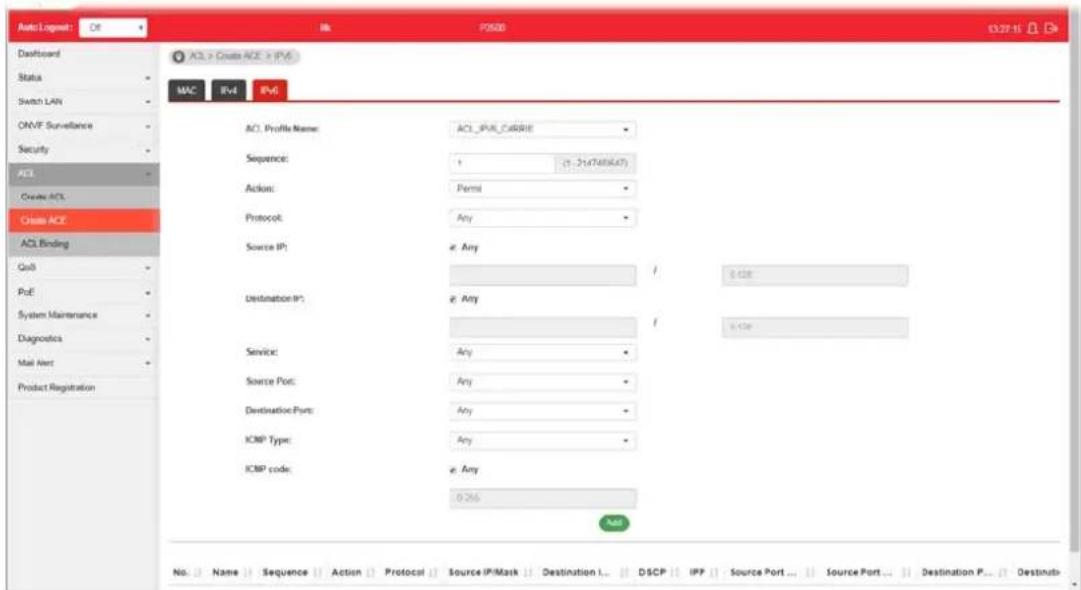Expand the PoE sidebar menu
The width and height of the screenshot is (1081, 590).
(83, 292)
